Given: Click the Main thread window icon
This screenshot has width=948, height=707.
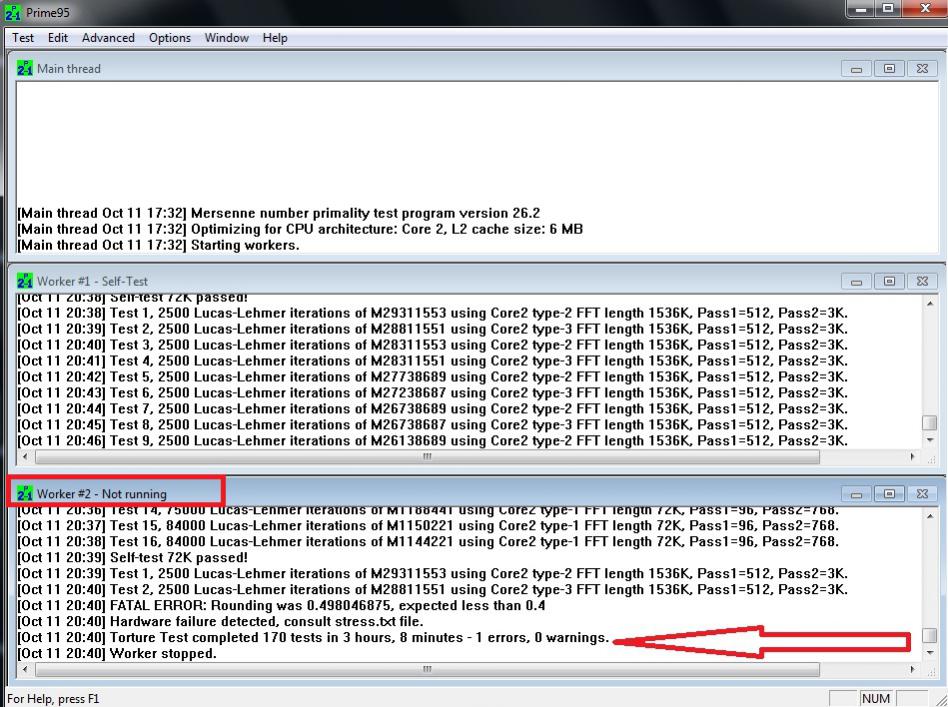Looking at the screenshot, I should coord(25,68).
